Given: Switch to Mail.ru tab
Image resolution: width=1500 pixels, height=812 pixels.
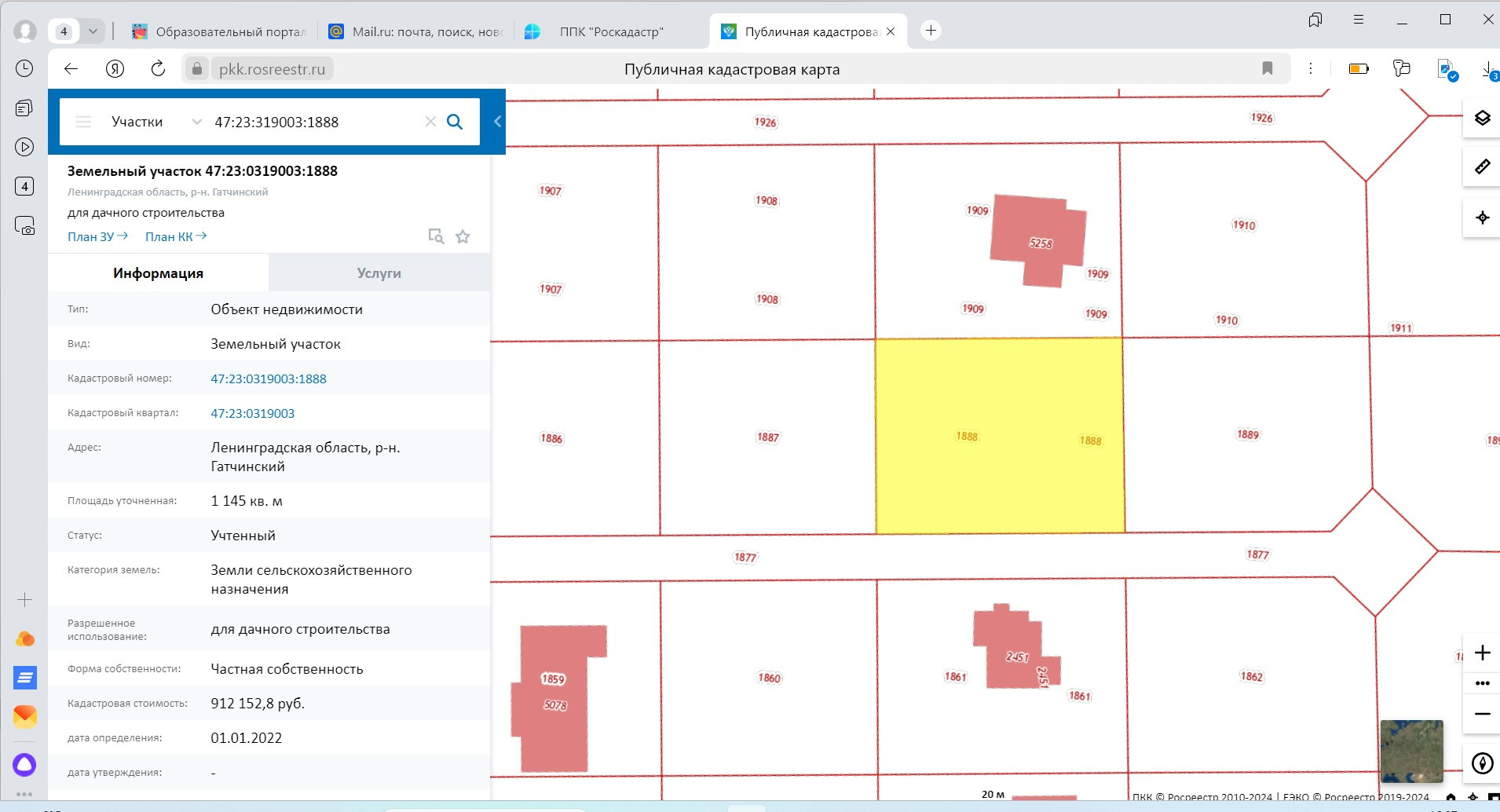Looking at the screenshot, I should (x=416, y=31).
